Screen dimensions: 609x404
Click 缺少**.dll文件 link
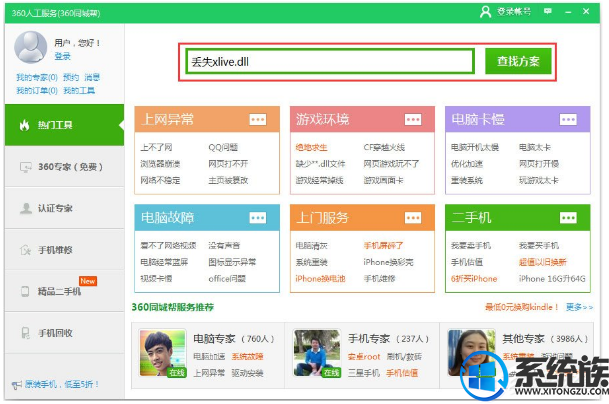(320, 164)
